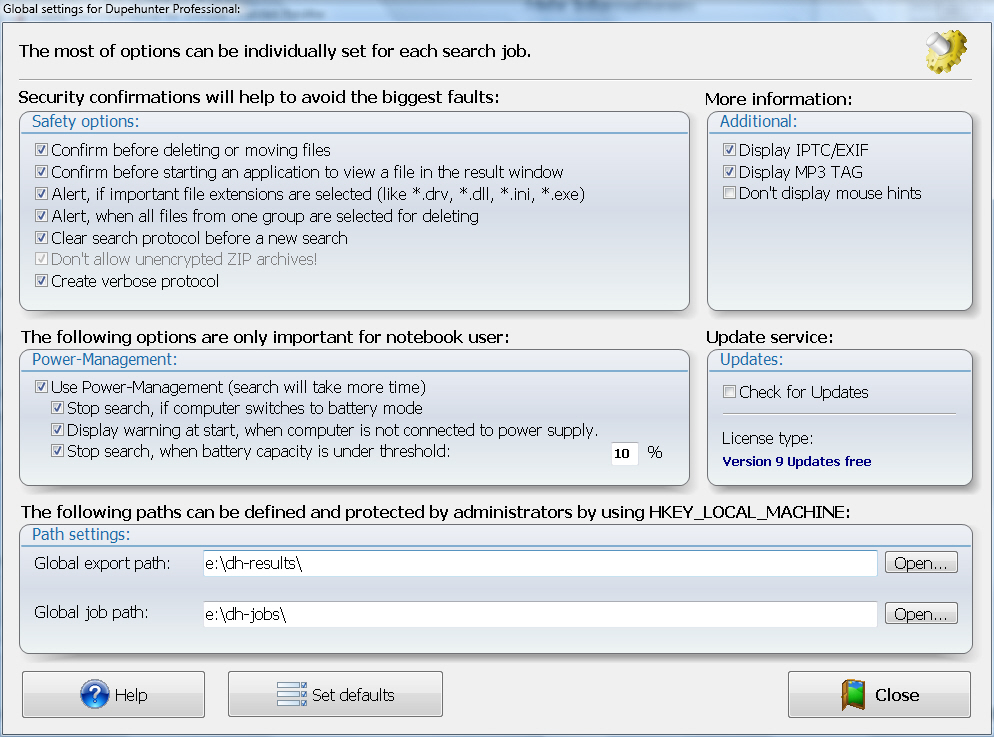Click the Update service heading
Viewport: 994px width, 737px height.
coord(770,337)
